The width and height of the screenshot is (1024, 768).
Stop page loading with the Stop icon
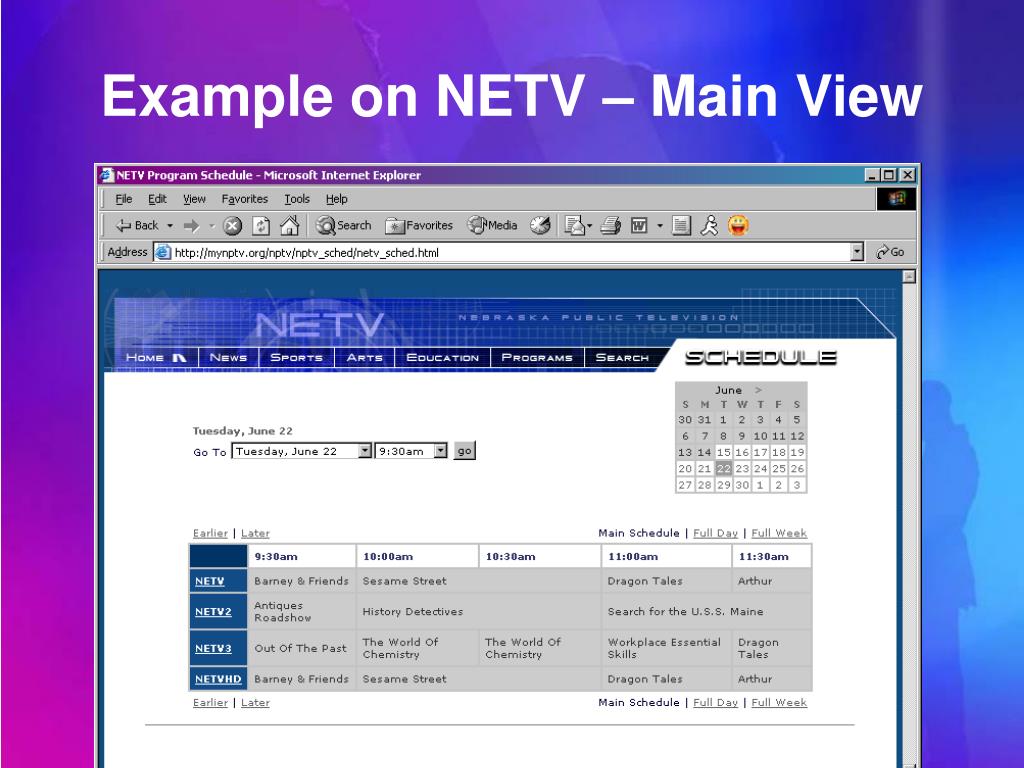click(232, 226)
